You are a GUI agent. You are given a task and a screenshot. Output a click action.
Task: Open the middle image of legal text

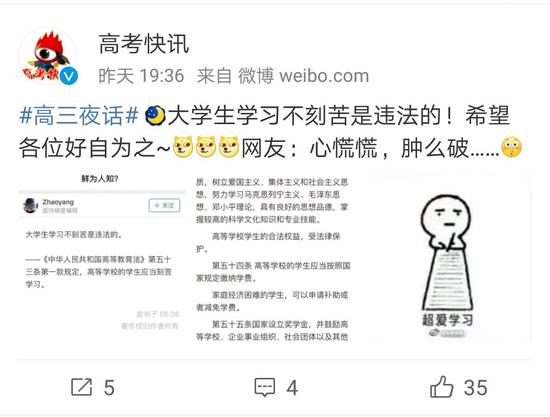point(272,257)
